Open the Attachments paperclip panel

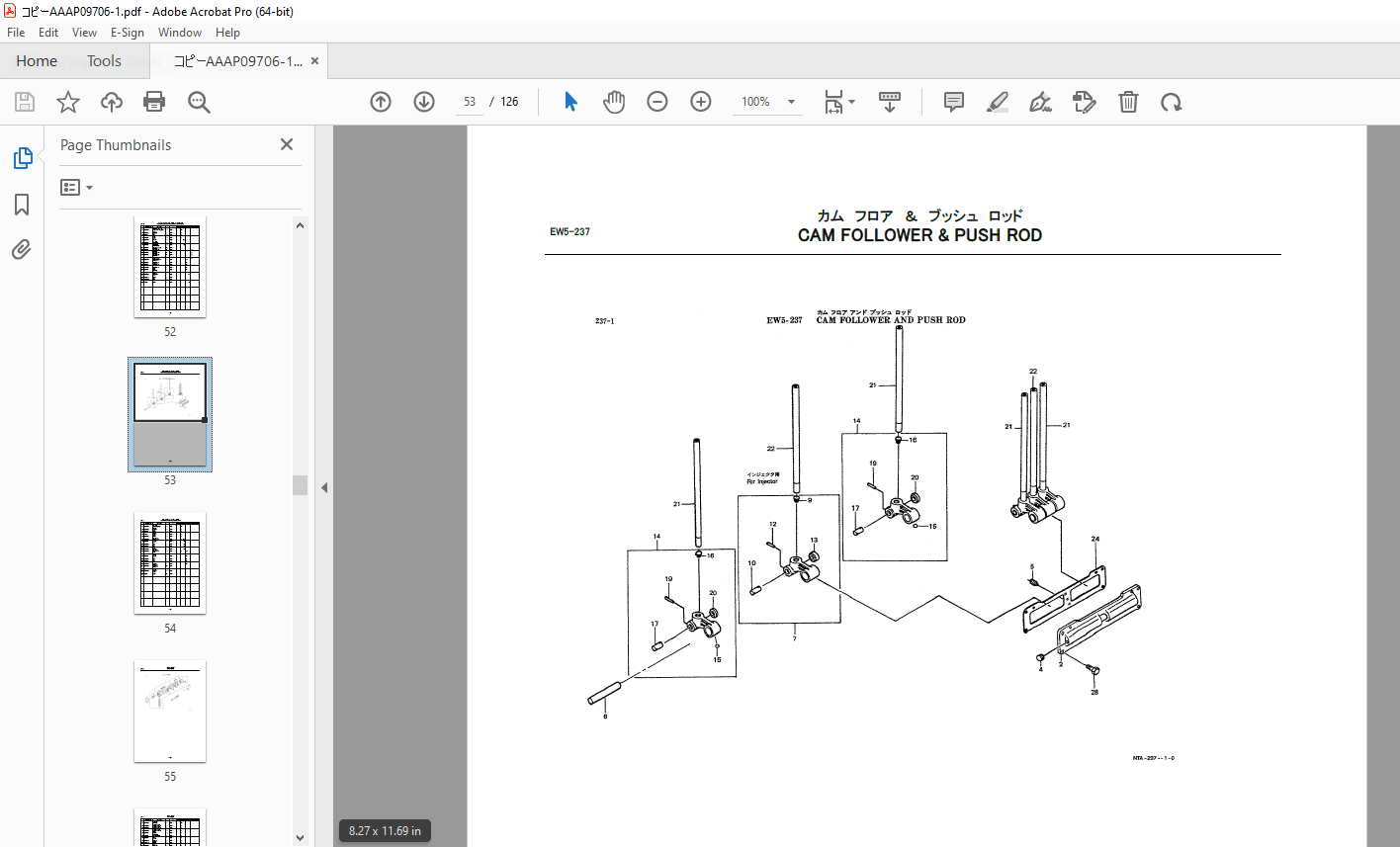click(x=22, y=250)
